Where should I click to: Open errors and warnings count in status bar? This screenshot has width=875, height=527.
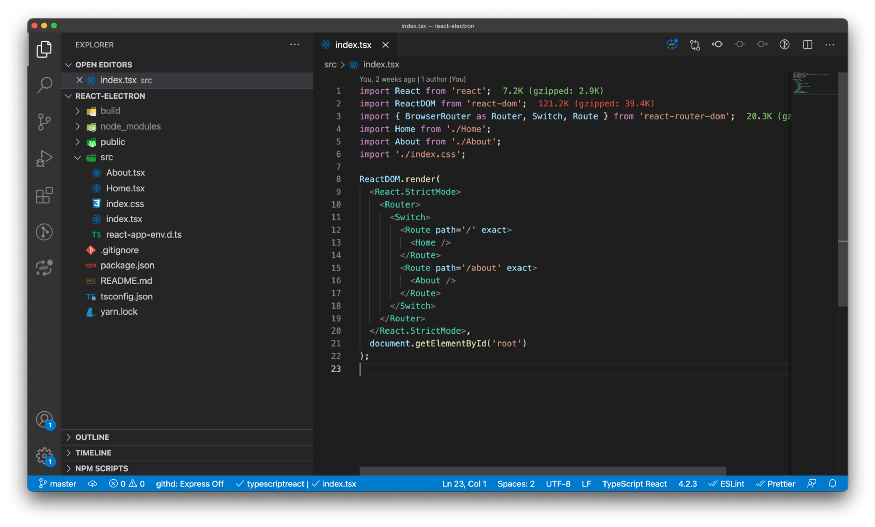[x=127, y=484]
